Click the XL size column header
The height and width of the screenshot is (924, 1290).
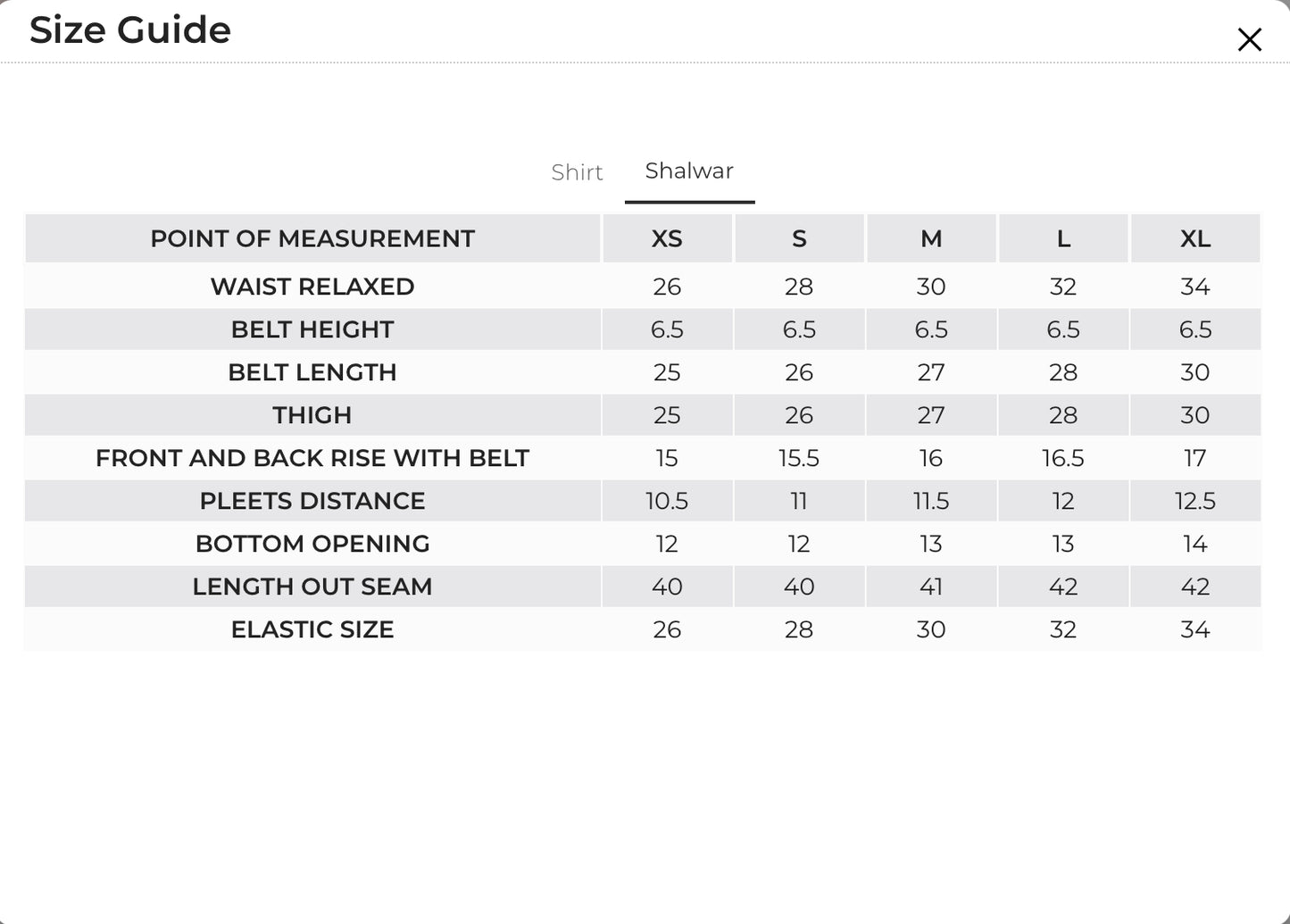pos(1195,238)
